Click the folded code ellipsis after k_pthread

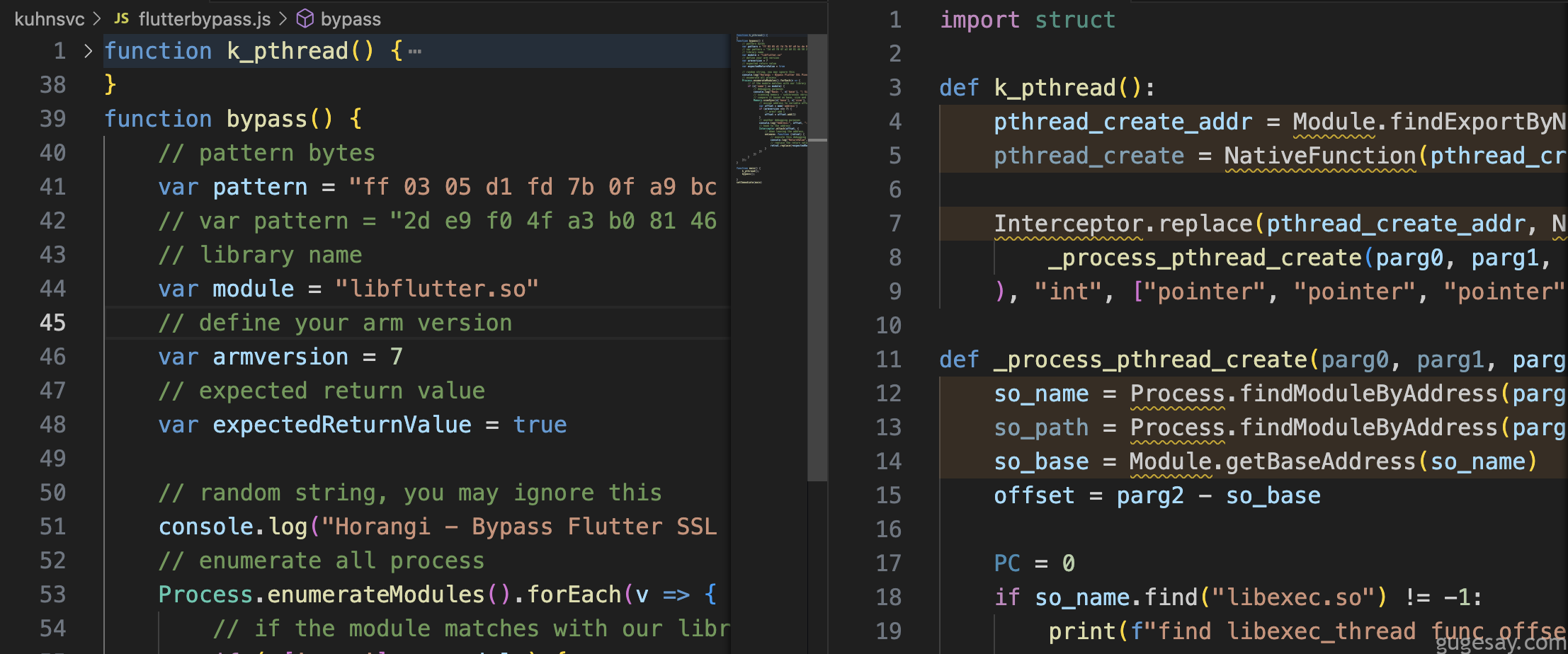click(x=415, y=52)
